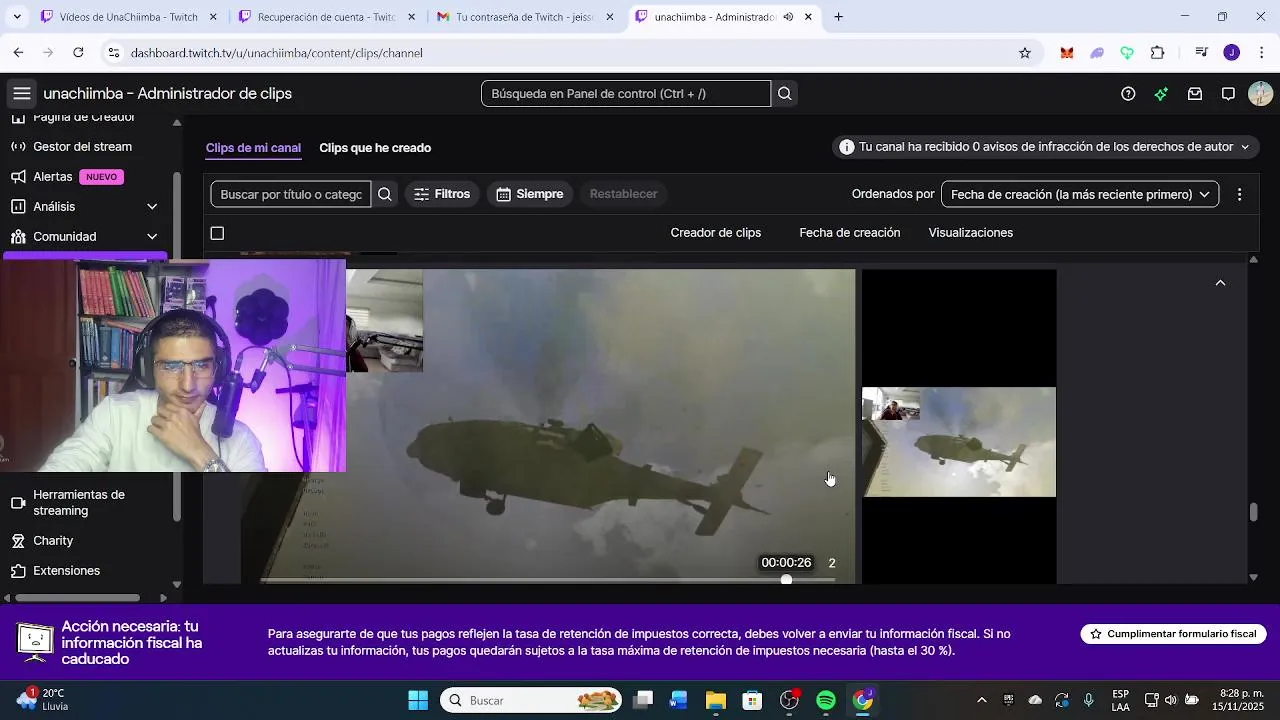Open Extensiones in the sidebar
Screen dimensions: 1280x720
point(66,571)
